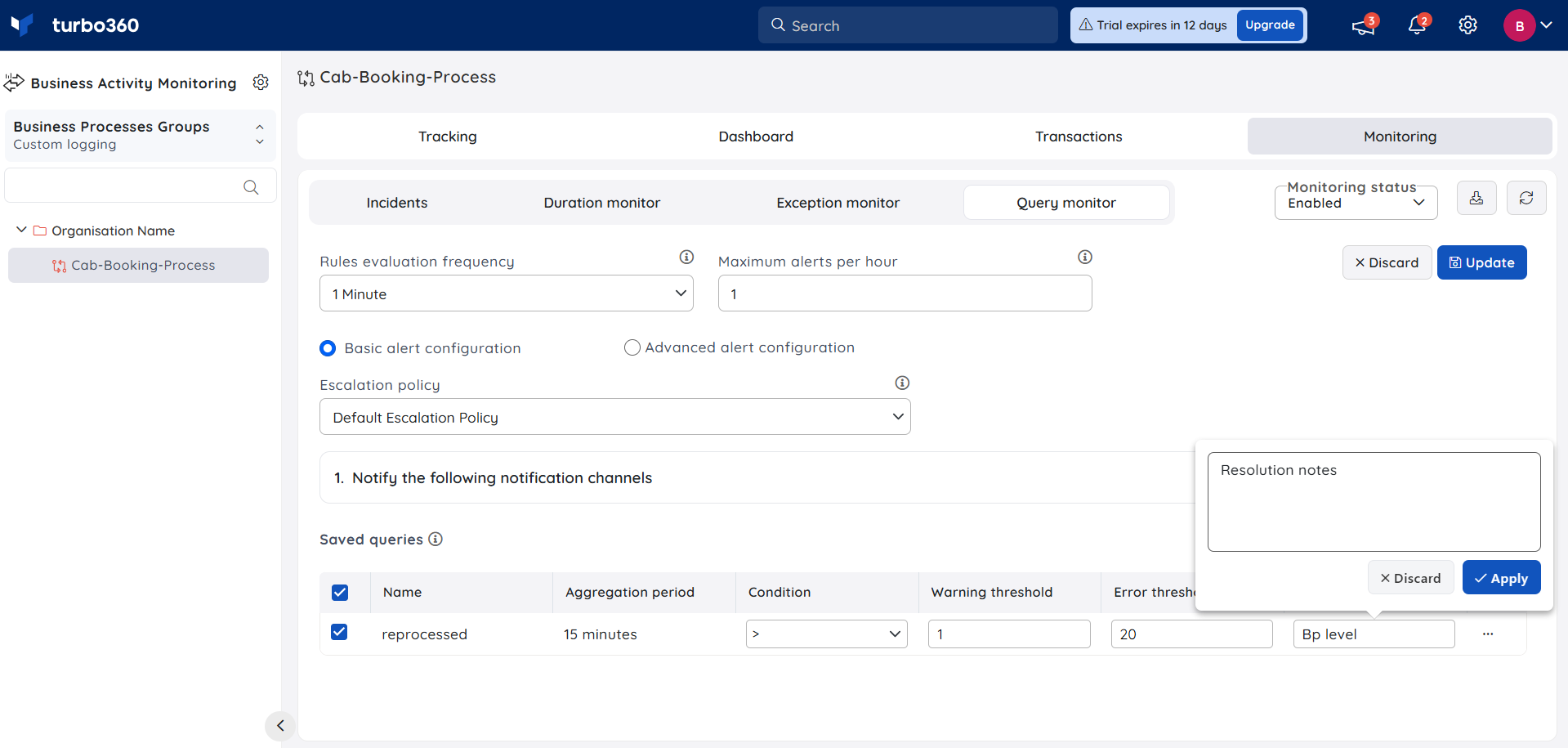This screenshot has width=1568, height=748.
Task: Expand the user account chevron
Action: (x=1547, y=25)
